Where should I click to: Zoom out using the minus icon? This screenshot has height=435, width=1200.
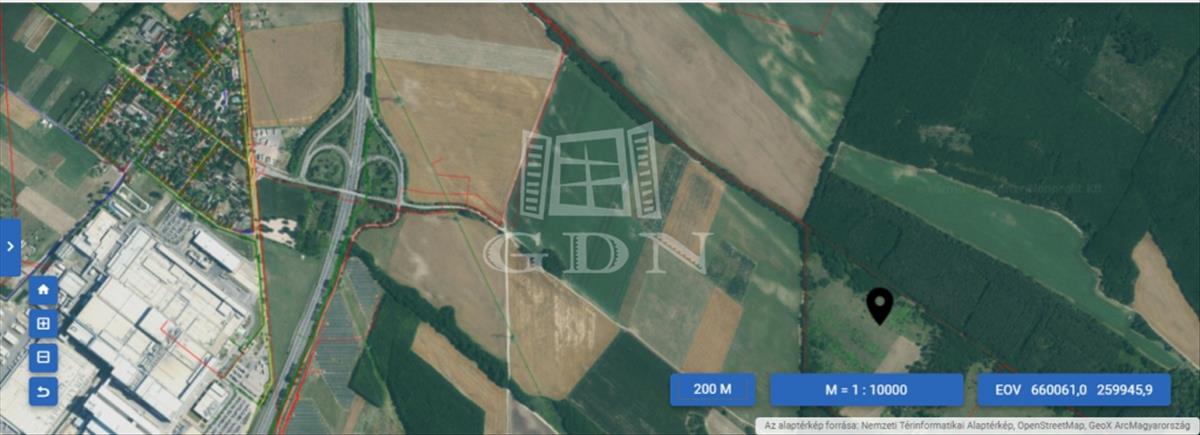(42, 357)
